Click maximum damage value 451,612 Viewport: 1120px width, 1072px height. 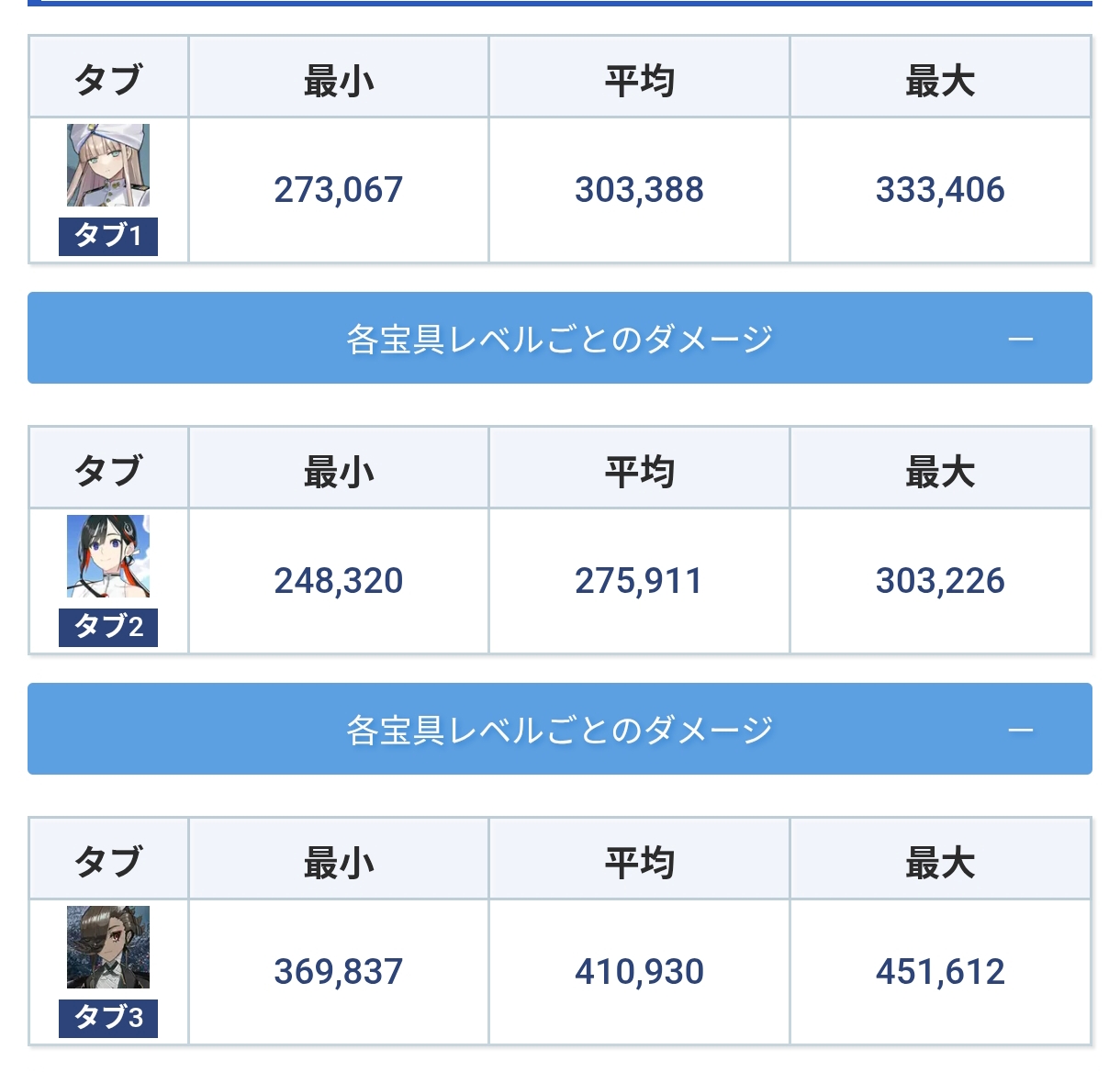pos(940,972)
